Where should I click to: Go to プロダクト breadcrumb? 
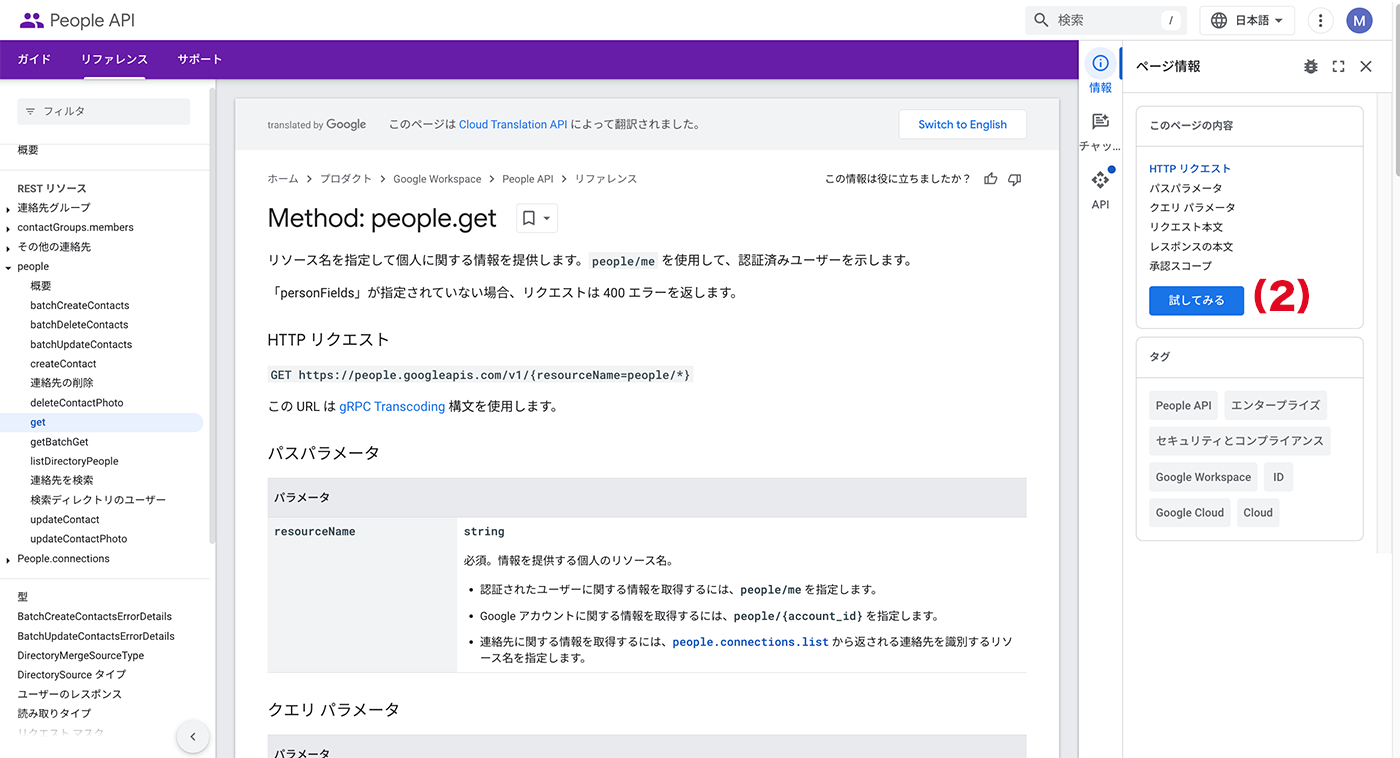pos(346,179)
